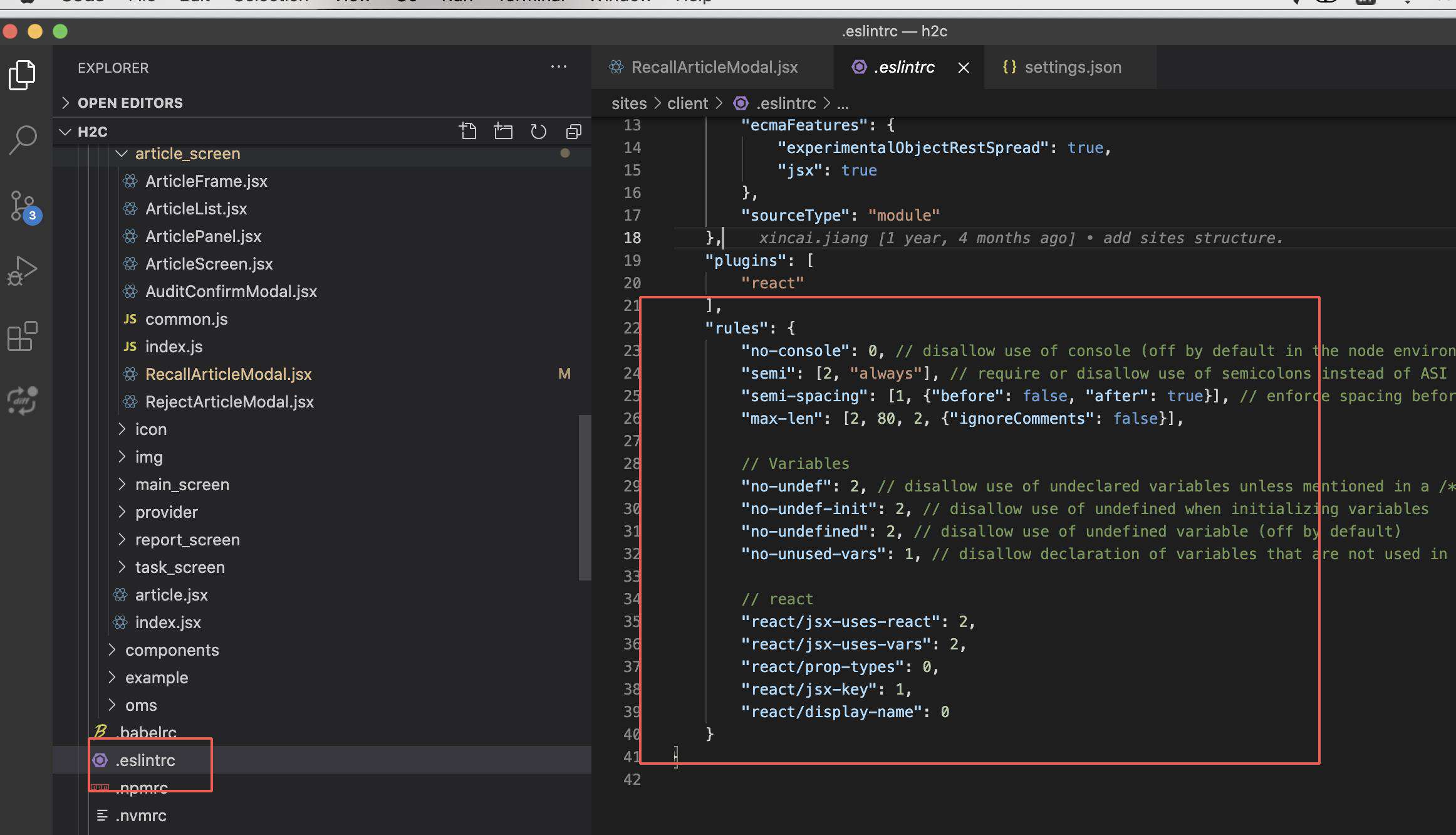Screen dimensions: 1456x835
Task: Open the Explorer view in activity bar
Action: tap(23, 75)
